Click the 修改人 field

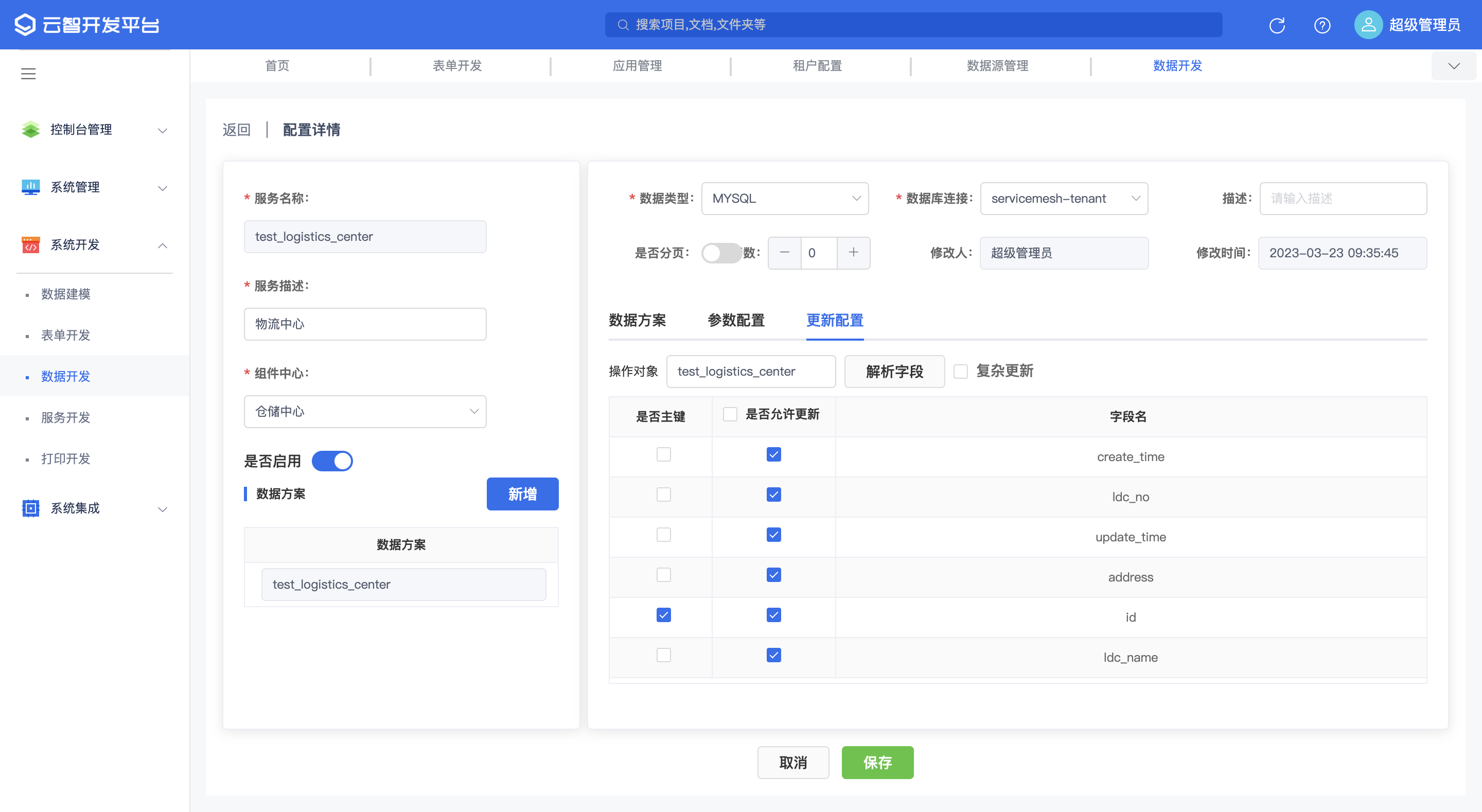click(1064, 253)
